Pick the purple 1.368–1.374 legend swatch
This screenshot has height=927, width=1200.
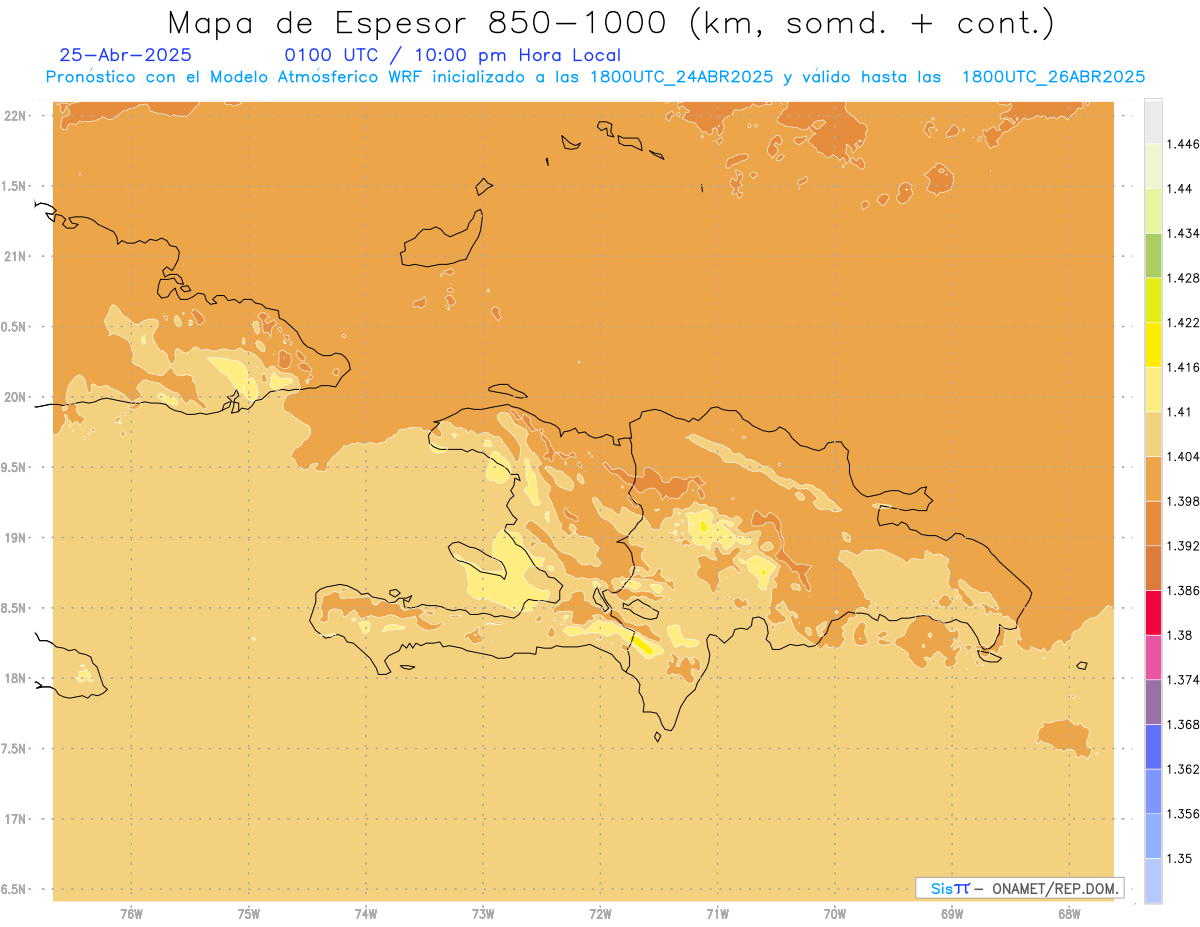[1153, 702]
